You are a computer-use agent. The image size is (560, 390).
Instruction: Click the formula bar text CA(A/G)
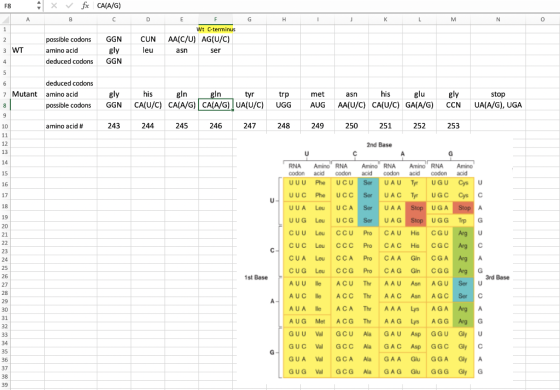(109, 6)
